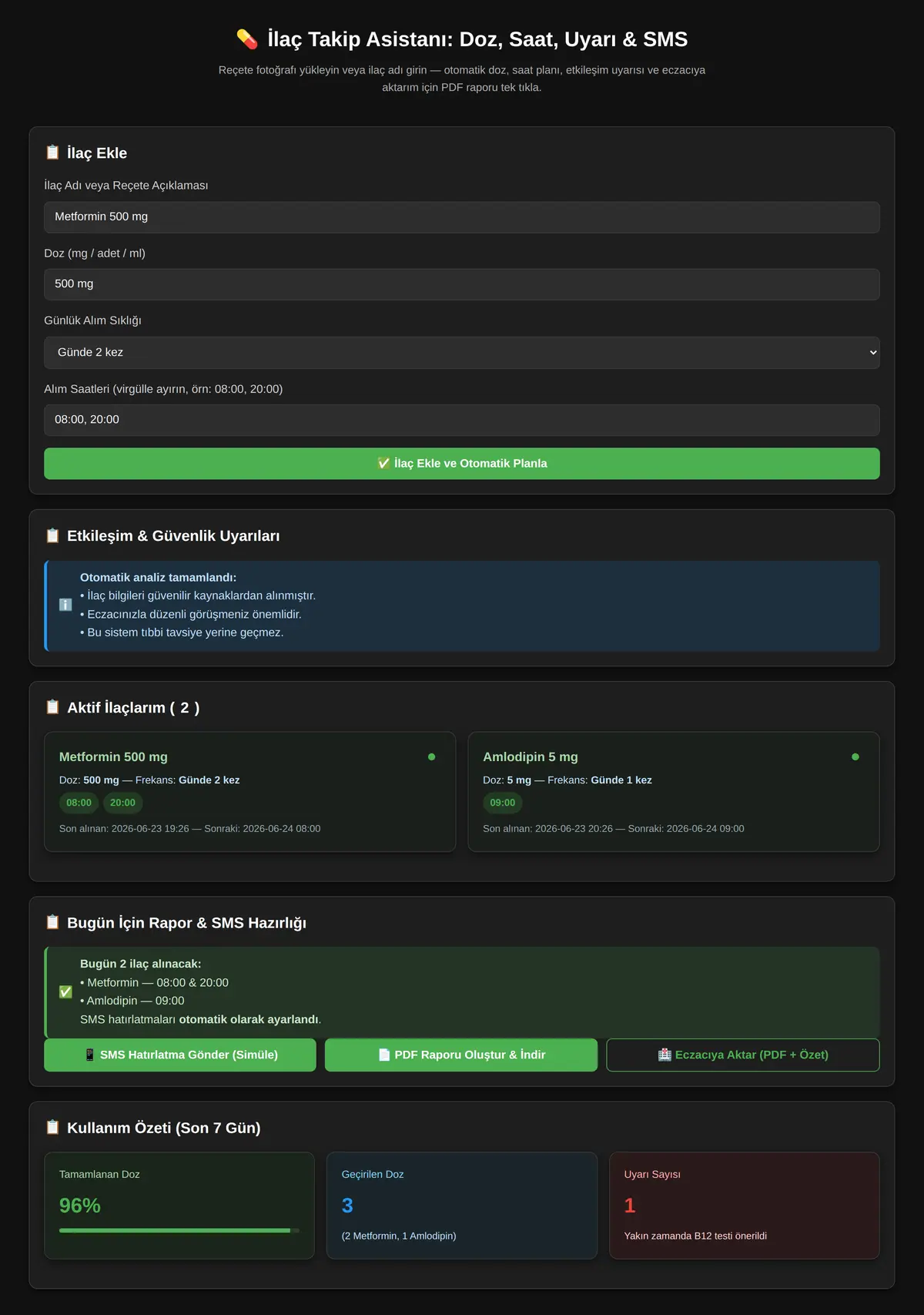Focus the Doz input containing 500 mg
The width and height of the screenshot is (924, 1315).
[462, 284]
